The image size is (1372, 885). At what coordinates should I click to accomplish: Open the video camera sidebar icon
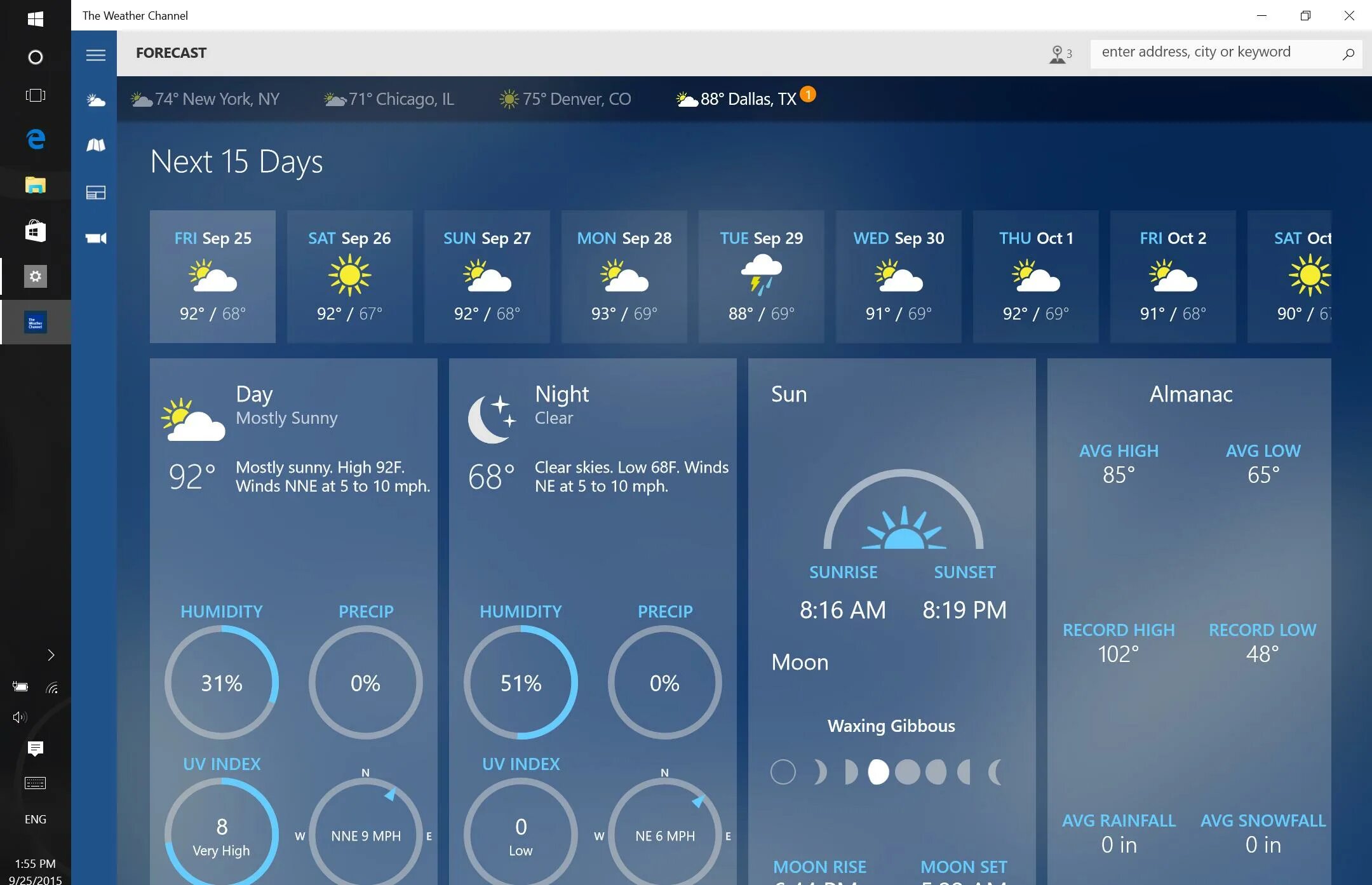(95, 238)
